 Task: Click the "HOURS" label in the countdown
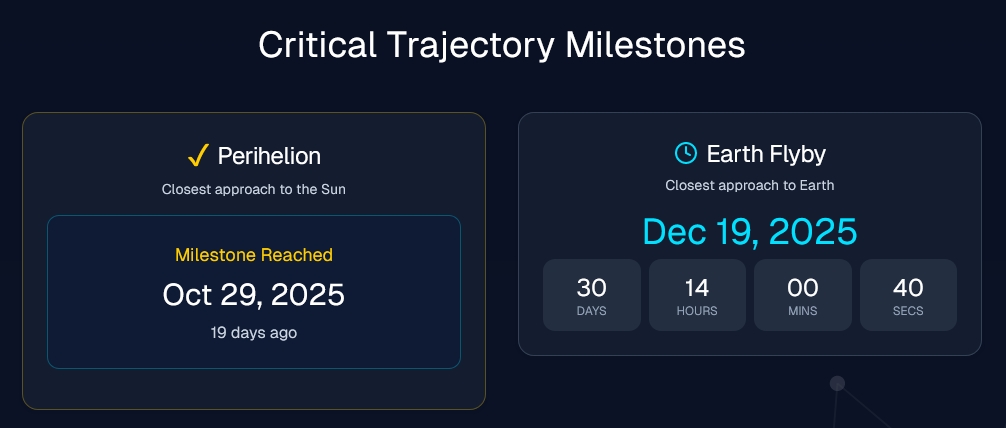click(x=697, y=311)
